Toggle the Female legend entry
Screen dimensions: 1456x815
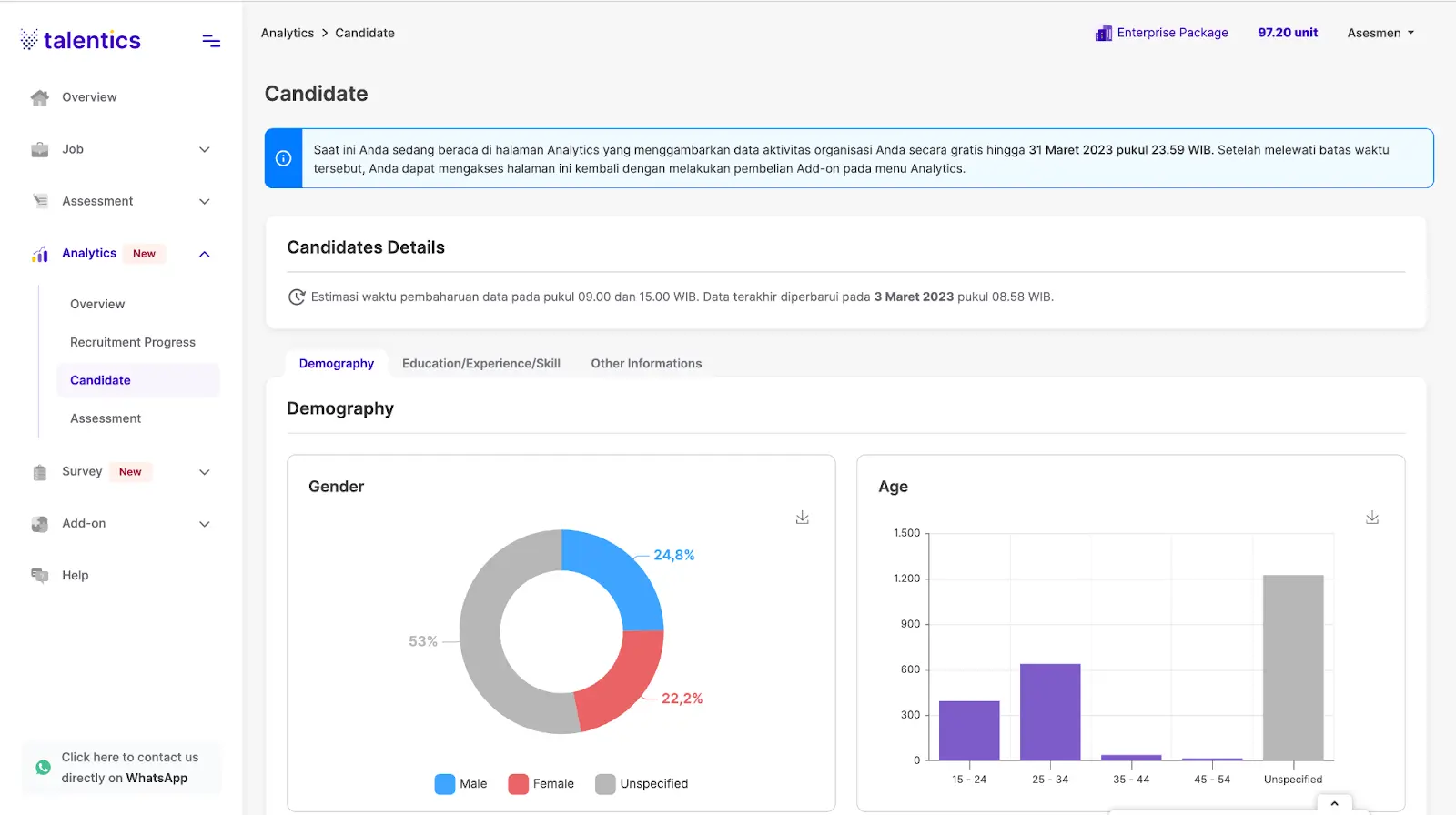point(541,784)
